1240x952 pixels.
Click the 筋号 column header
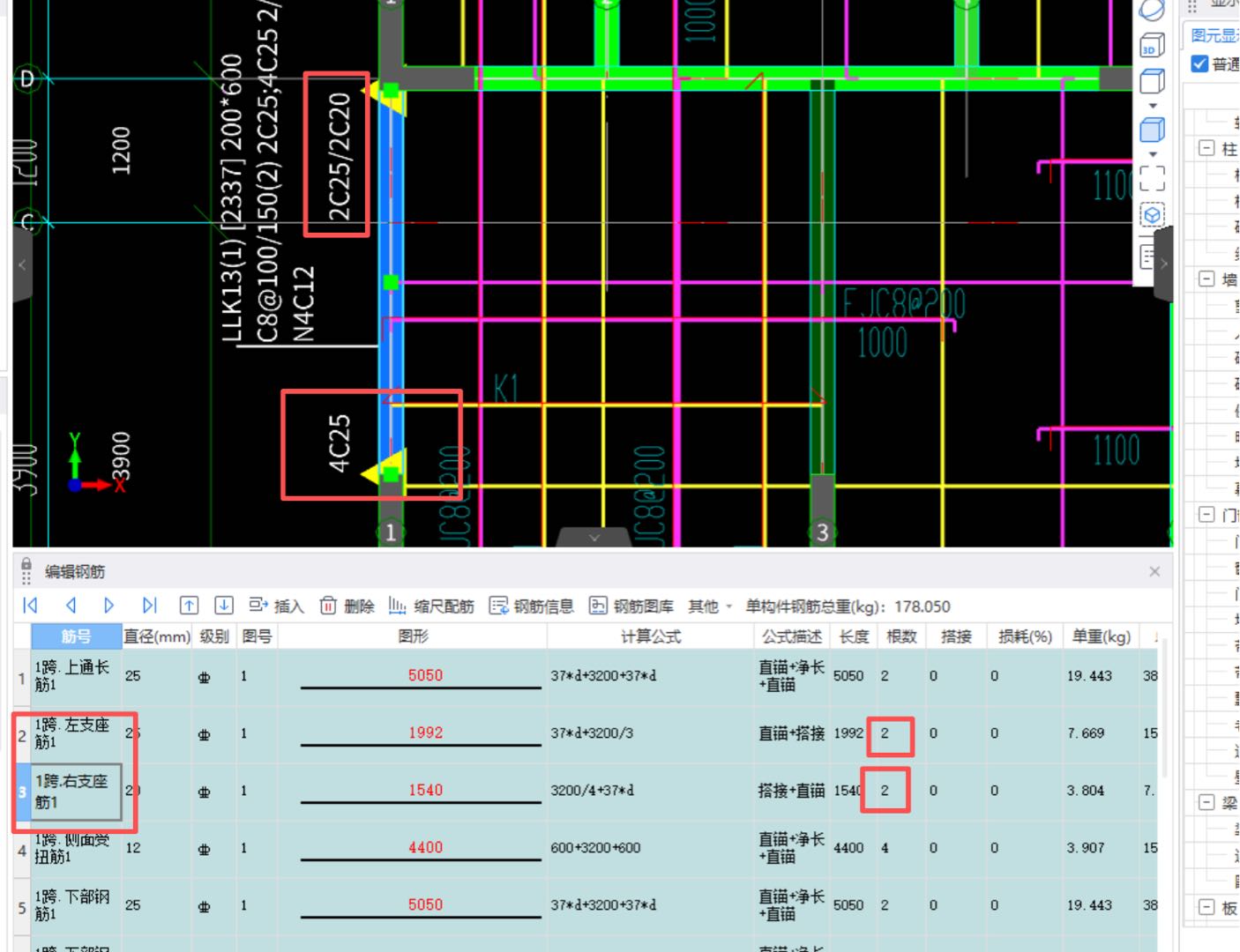[76, 636]
